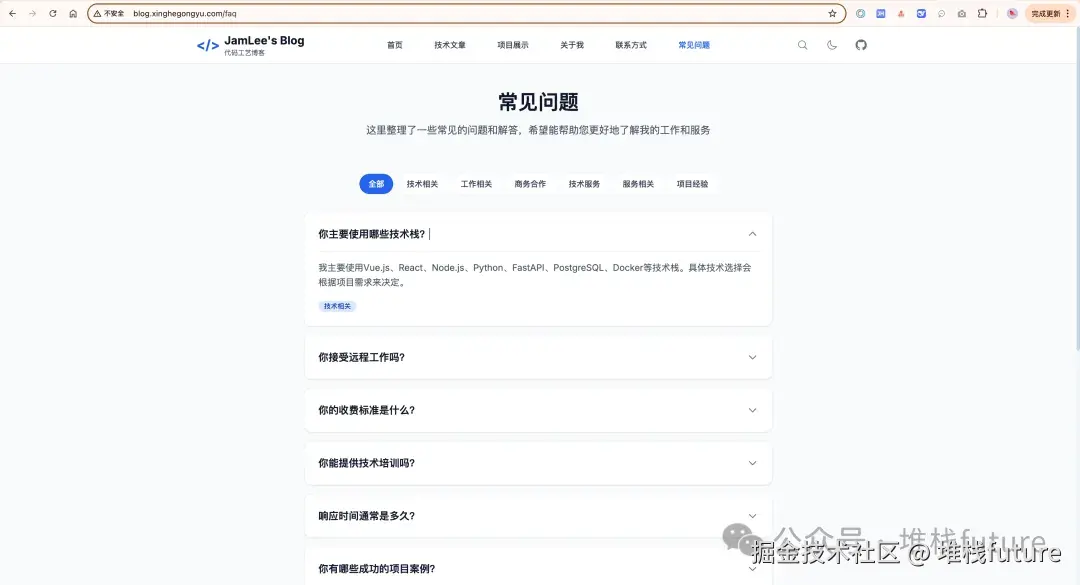Click the site search magnifier icon
This screenshot has height=585, width=1080.
pos(802,45)
